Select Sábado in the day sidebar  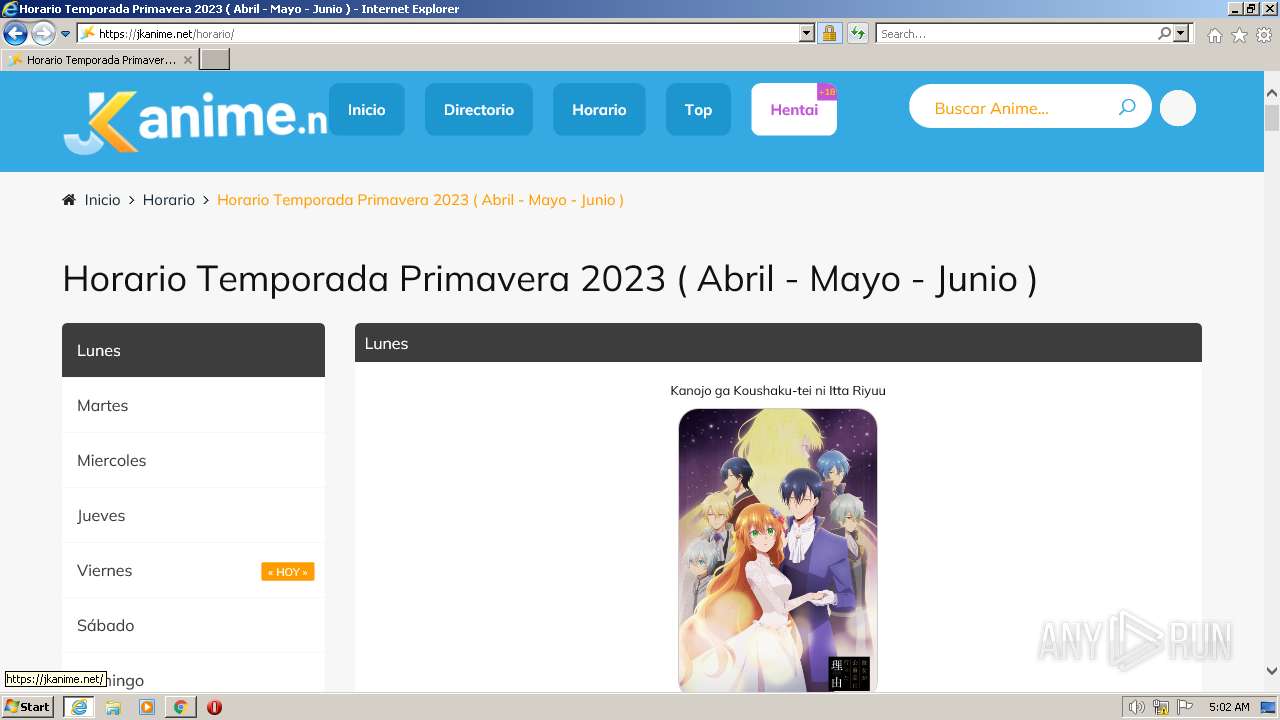coord(193,625)
